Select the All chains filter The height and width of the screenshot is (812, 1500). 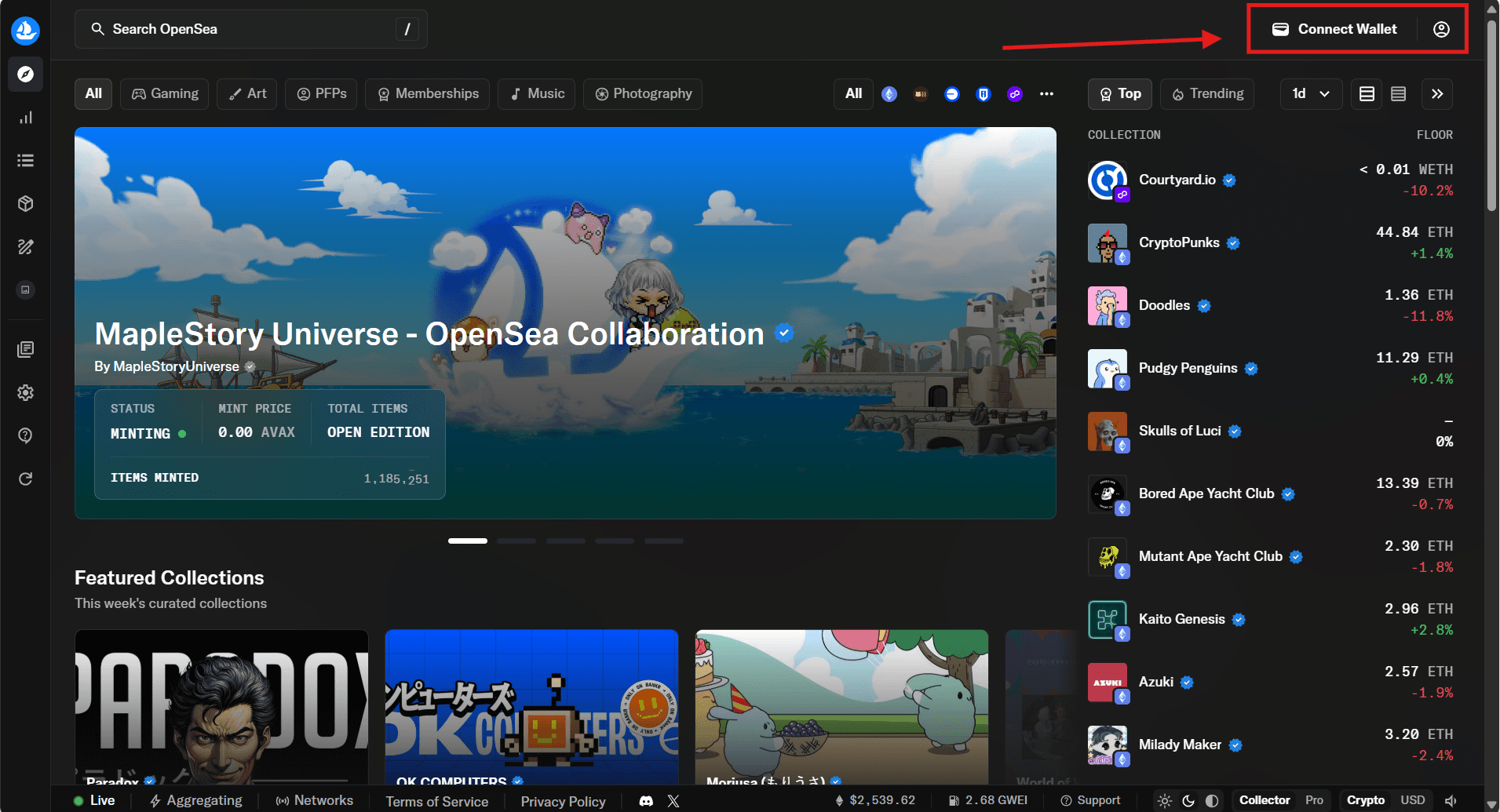(854, 94)
